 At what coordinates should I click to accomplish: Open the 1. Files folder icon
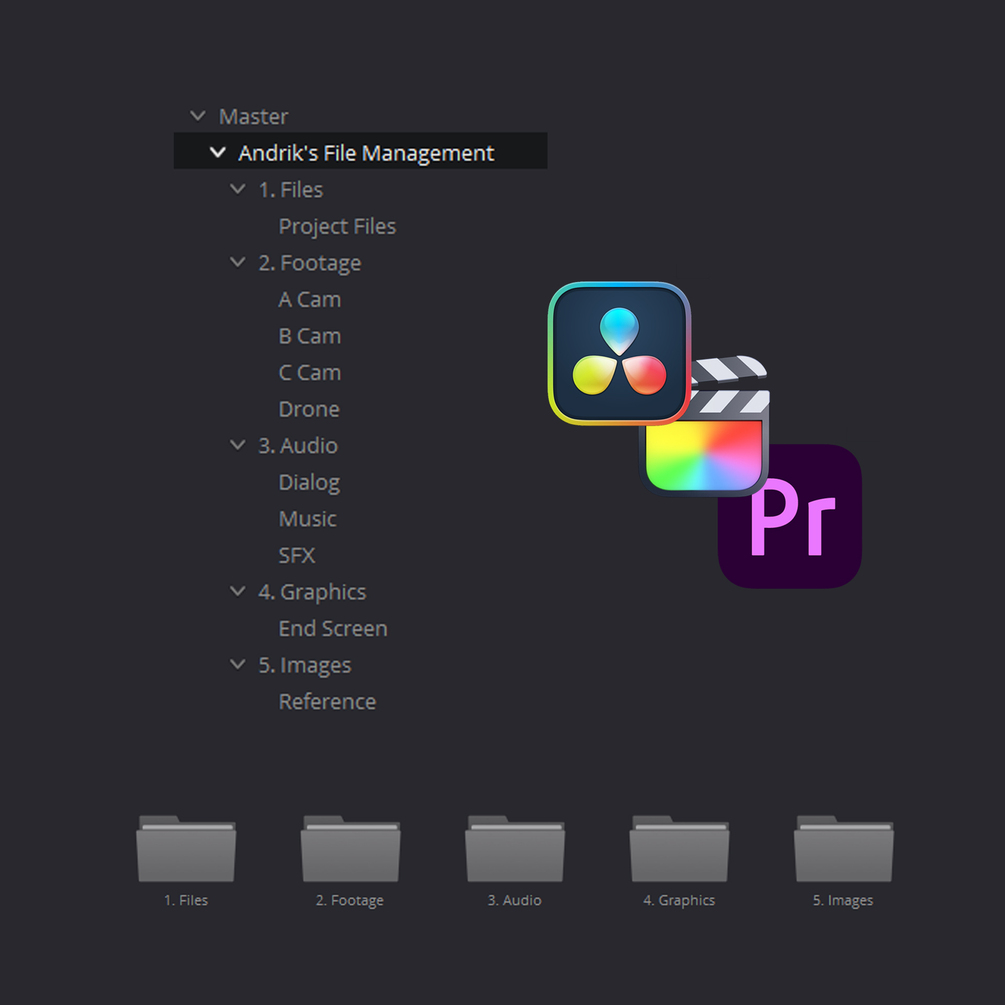tap(186, 849)
